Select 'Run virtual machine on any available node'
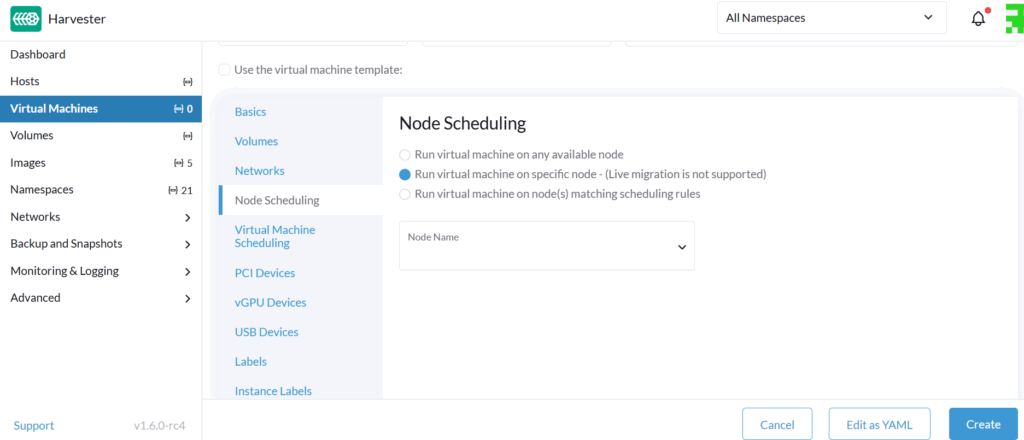This screenshot has width=1024, height=440. point(405,155)
